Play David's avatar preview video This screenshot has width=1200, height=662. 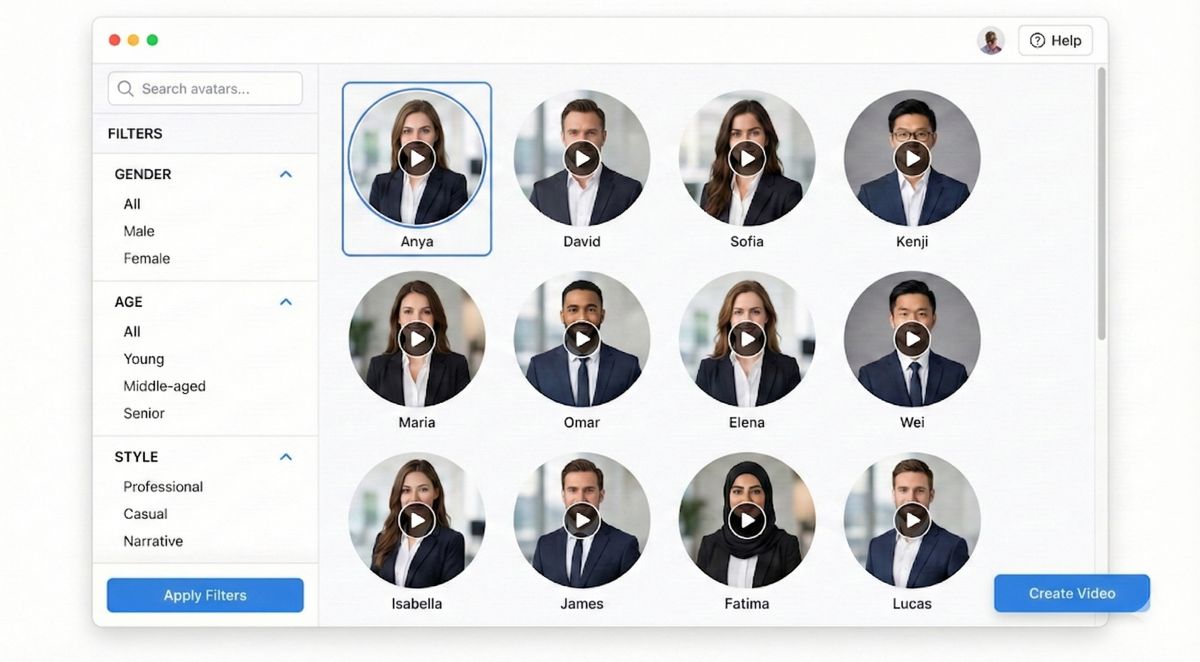(582, 157)
